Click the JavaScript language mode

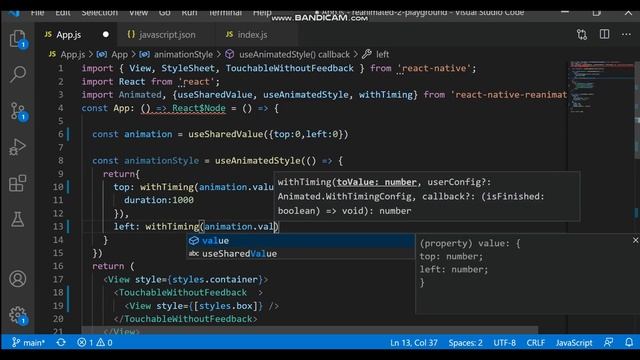573,342
